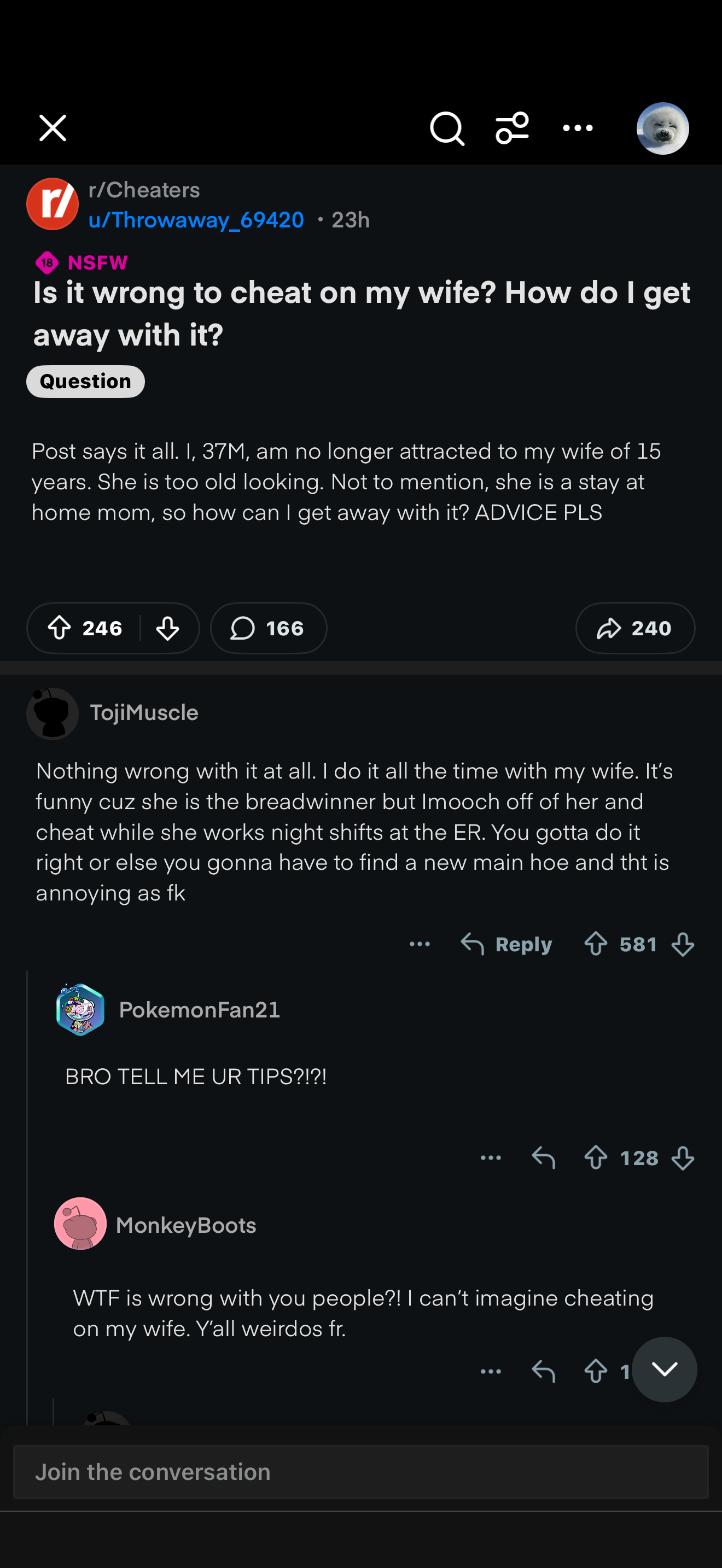This screenshot has height=1568, width=722.
Task: Share the post showing 240 shares
Action: pyautogui.click(x=634, y=628)
